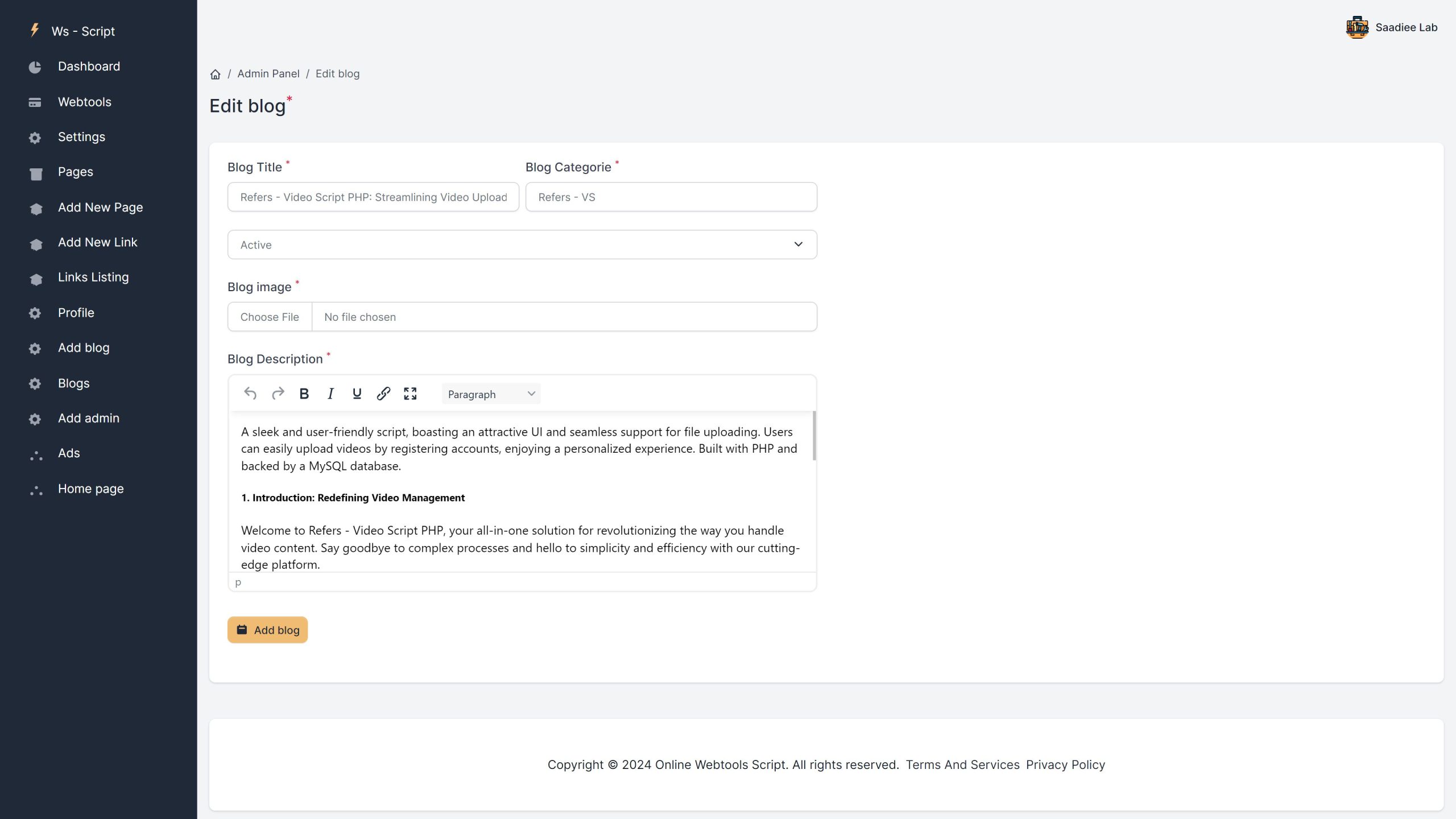Expand the Active status dropdown
This screenshot has height=819, width=1456.
click(x=522, y=244)
